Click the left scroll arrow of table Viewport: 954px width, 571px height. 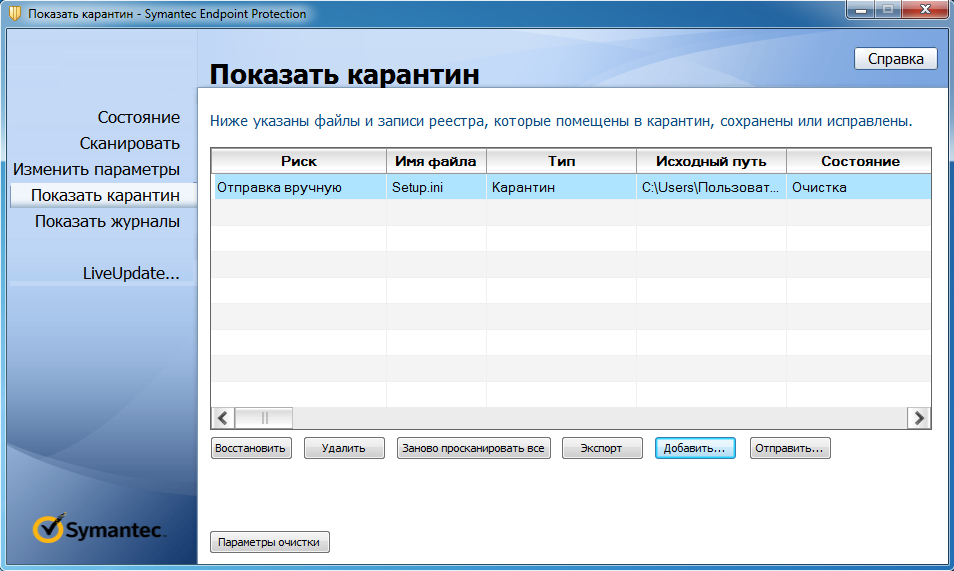[x=223, y=418]
